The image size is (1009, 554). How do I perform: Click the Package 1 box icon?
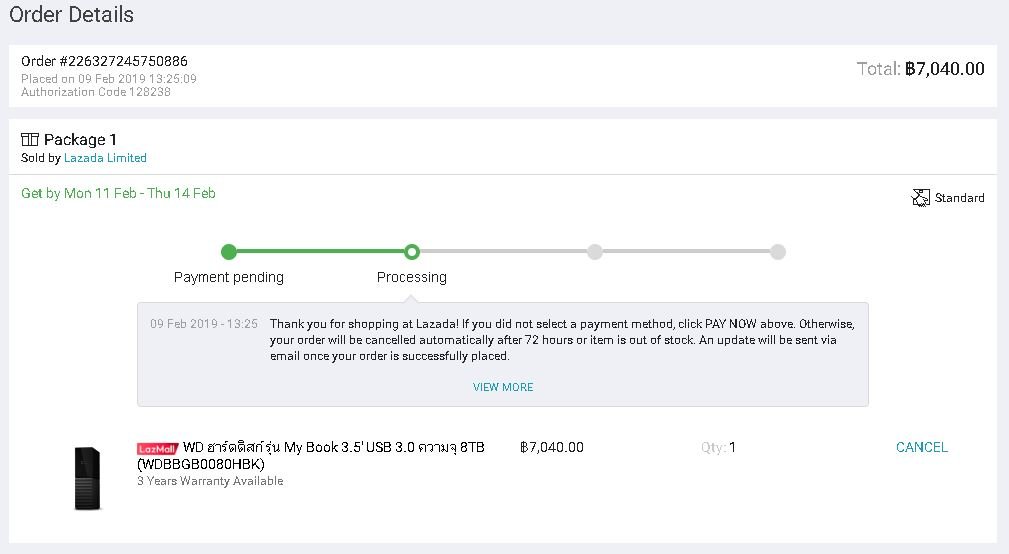click(x=30, y=140)
